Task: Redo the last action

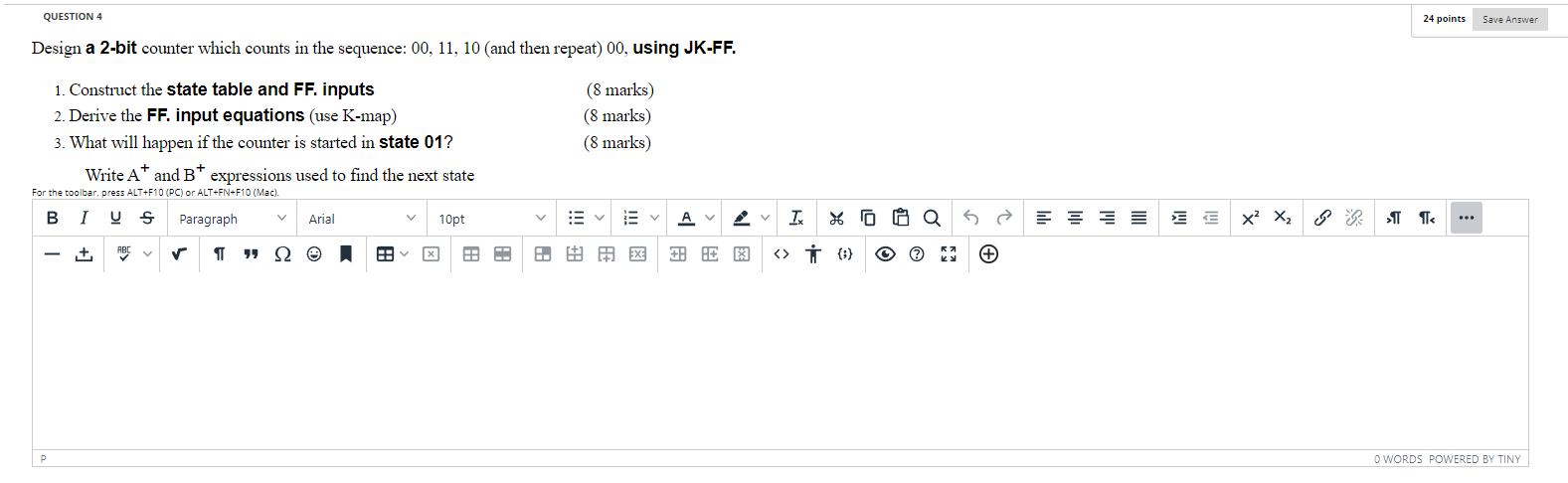Action: [x=1004, y=218]
